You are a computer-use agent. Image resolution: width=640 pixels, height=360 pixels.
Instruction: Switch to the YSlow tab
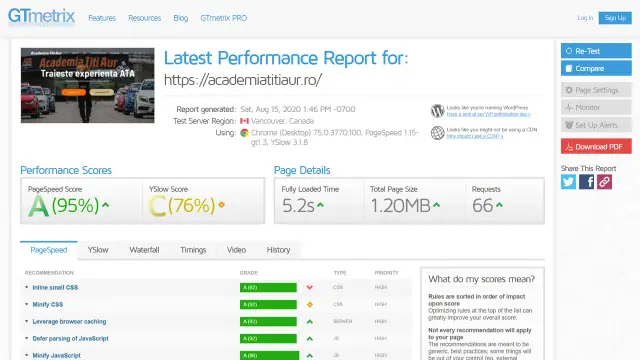click(x=98, y=250)
